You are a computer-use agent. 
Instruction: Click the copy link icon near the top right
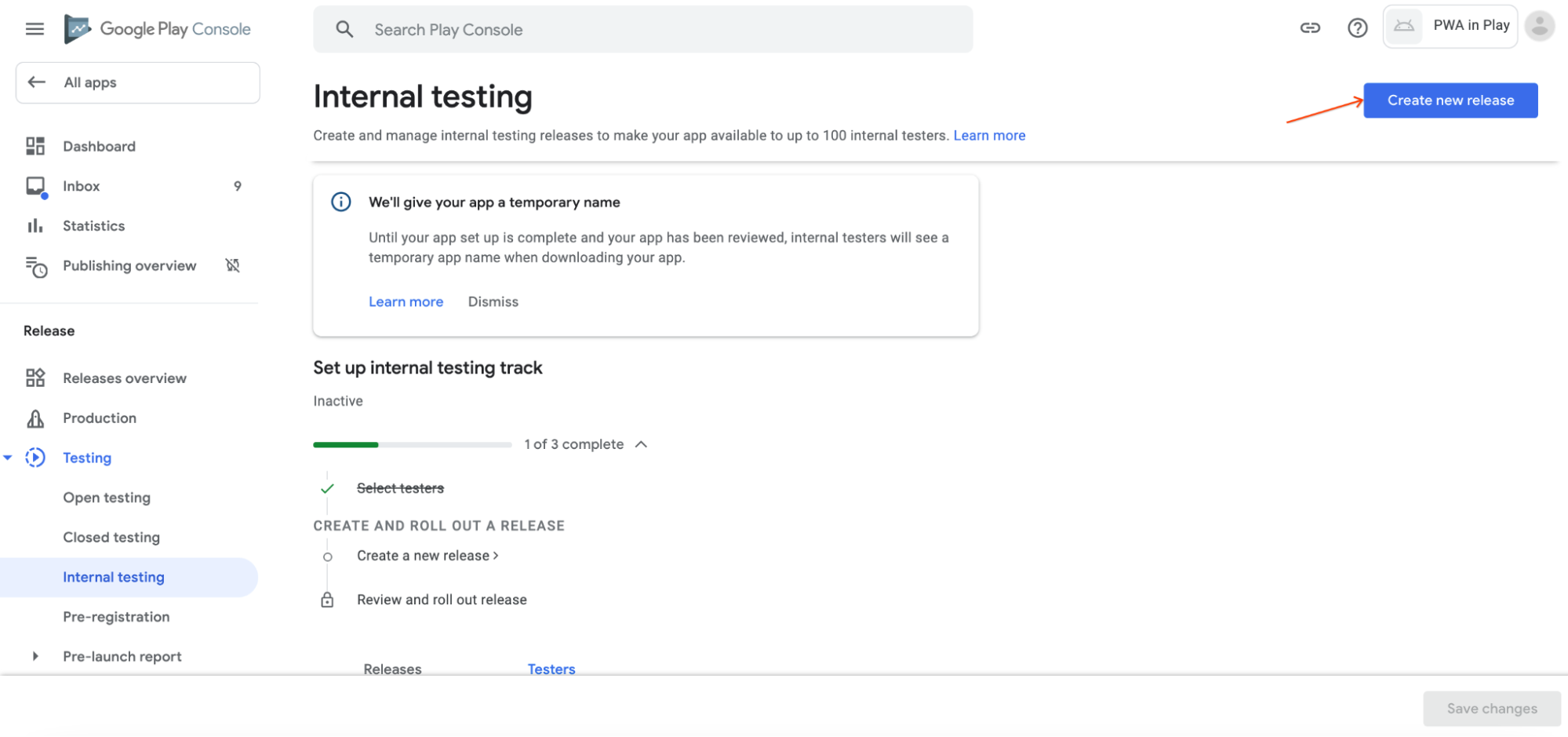tap(1310, 27)
